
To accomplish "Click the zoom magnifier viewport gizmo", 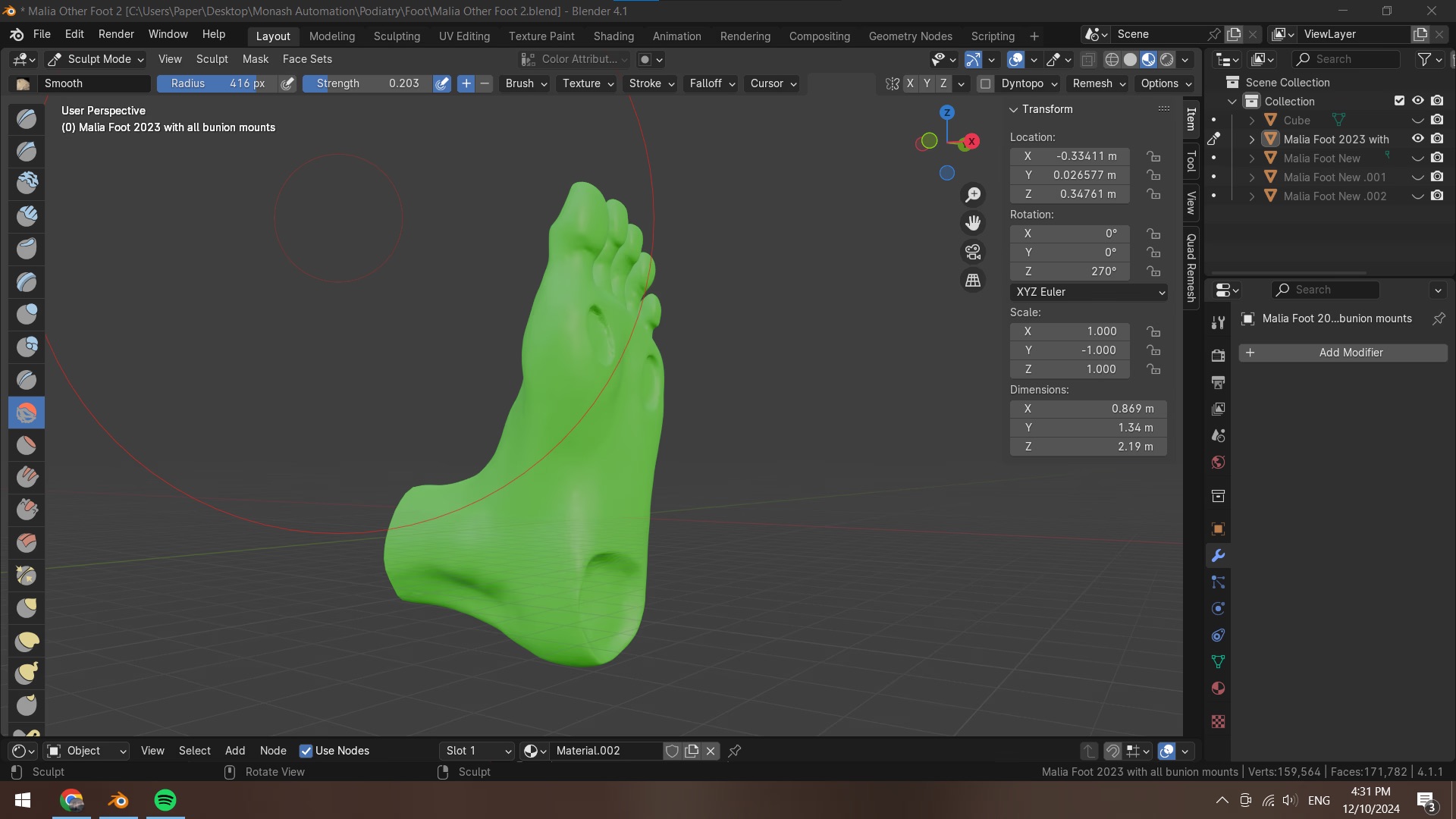I will (x=973, y=195).
